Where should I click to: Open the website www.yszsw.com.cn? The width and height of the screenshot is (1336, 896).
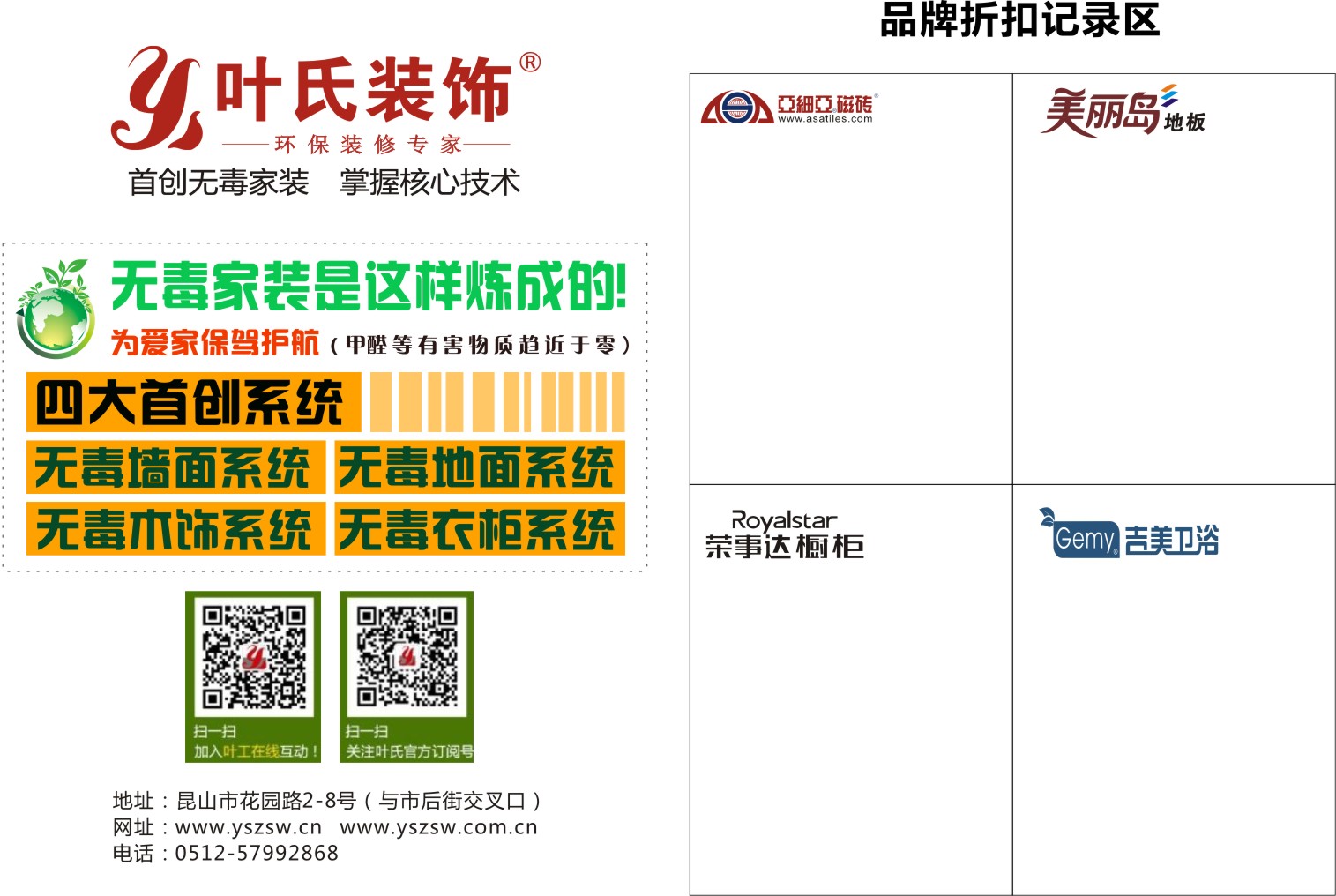pos(438,828)
